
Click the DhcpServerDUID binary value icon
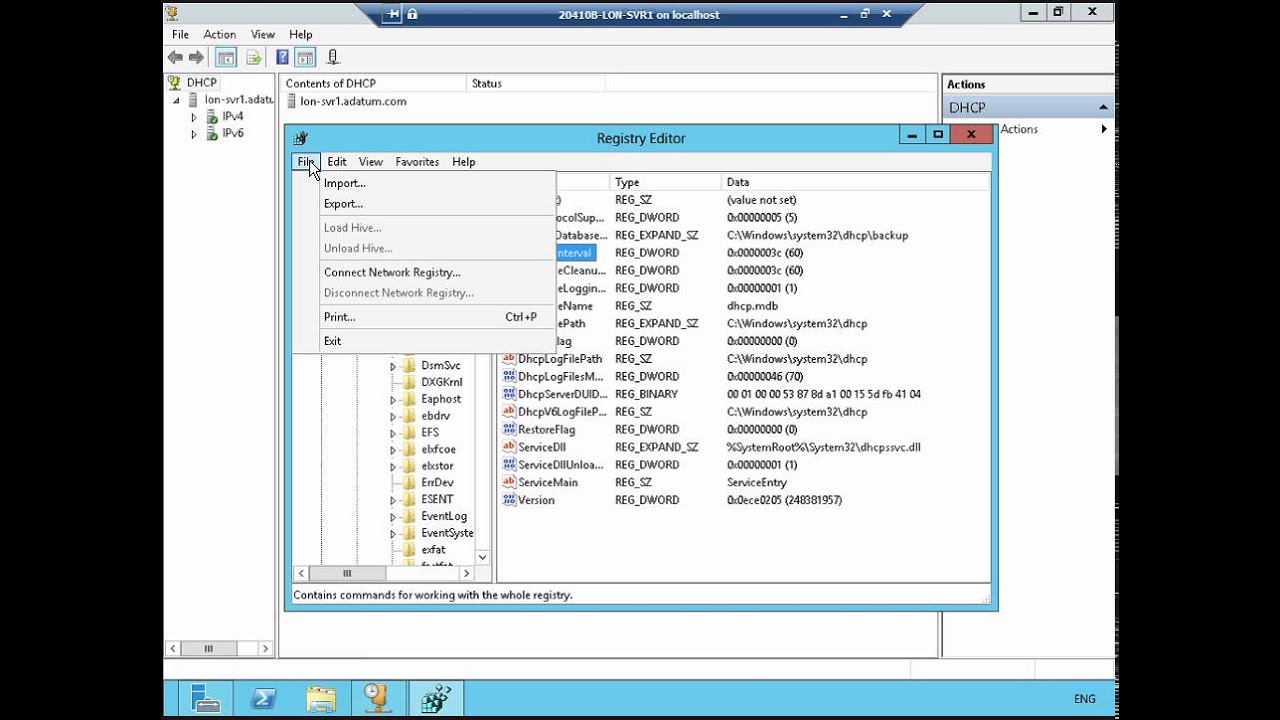509,394
